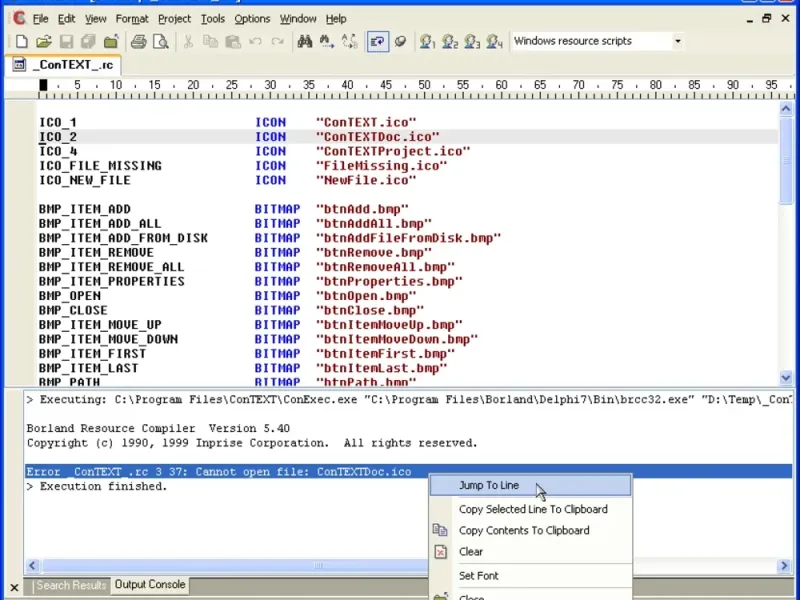Run user command 4 from the toolbar

pyautogui.click(x=494, y=42)
